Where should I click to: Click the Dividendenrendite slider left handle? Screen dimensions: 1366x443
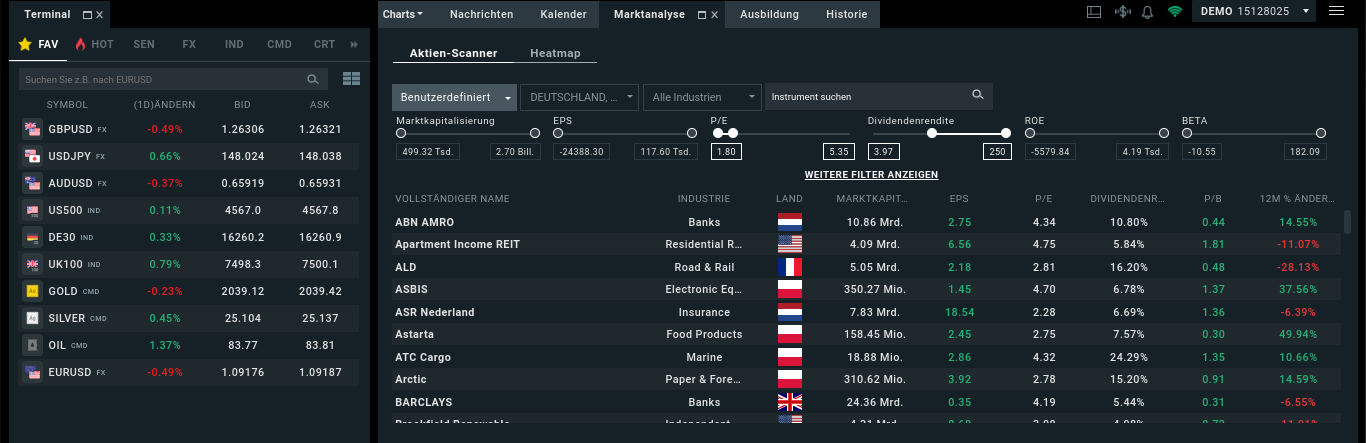coord(932,133)
